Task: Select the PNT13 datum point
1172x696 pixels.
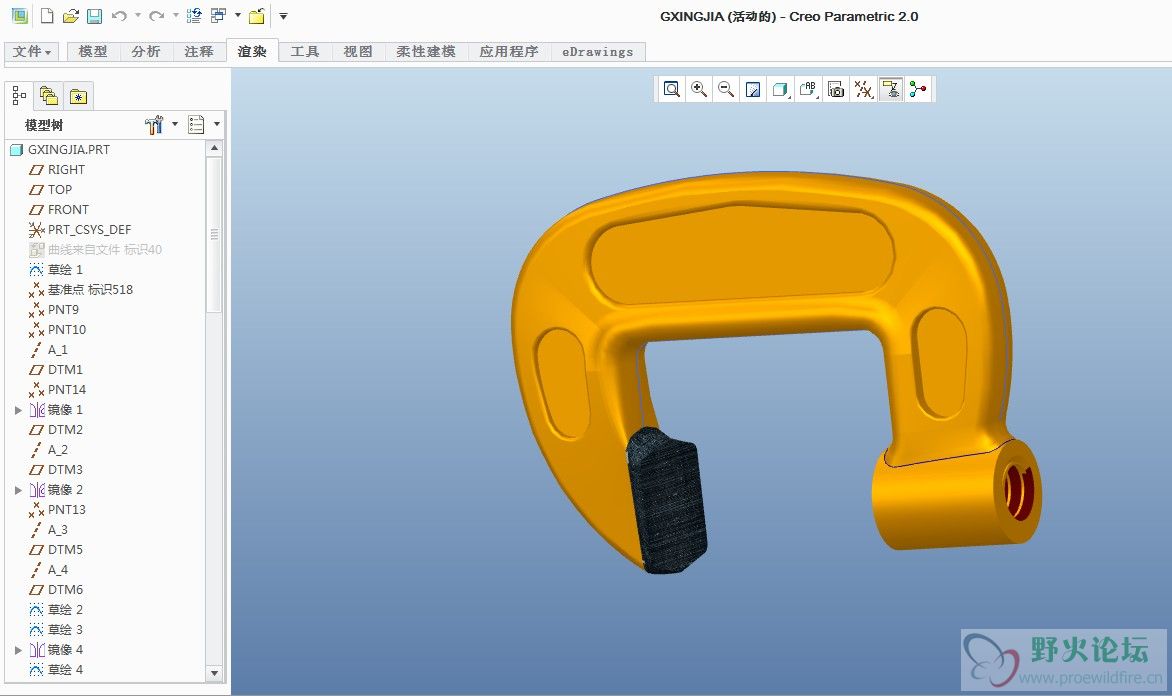Action: tap(58, 510)
